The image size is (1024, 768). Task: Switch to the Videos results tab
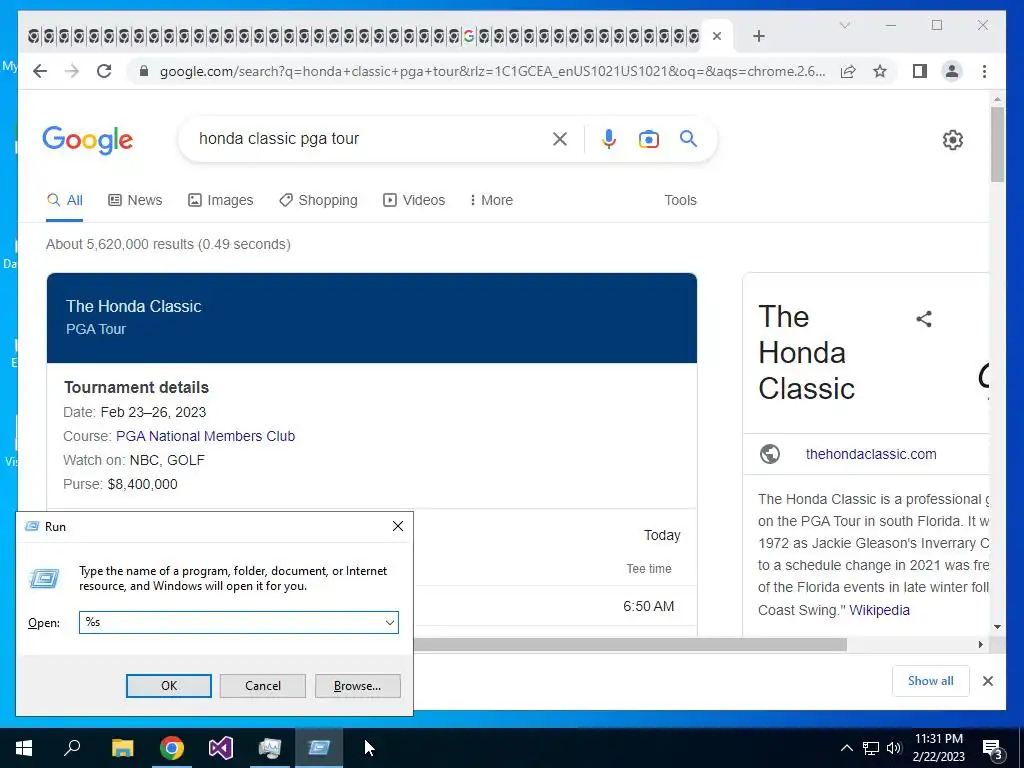tap(414, 200)
